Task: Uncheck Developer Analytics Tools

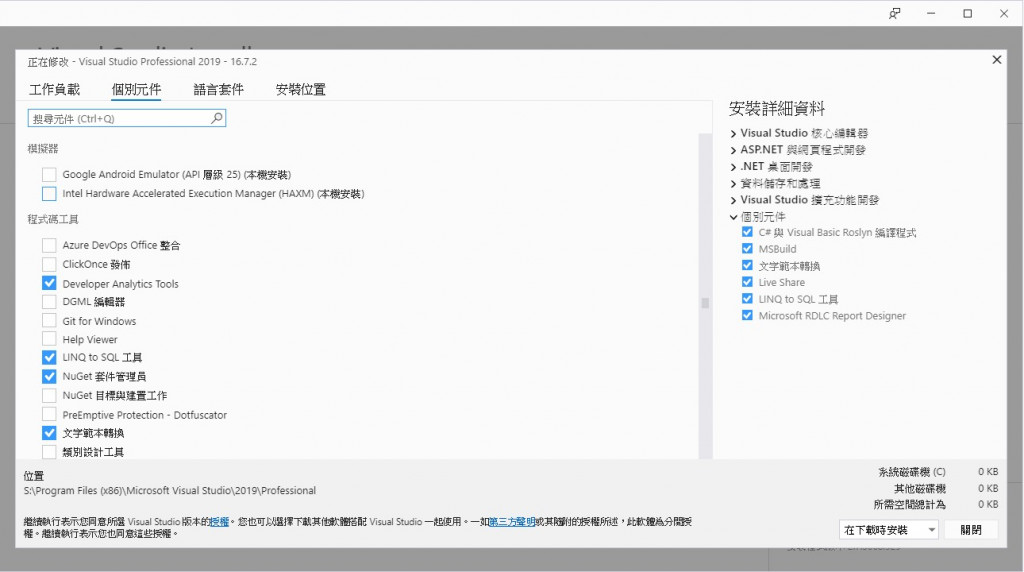Action: (x=49, y=283)
